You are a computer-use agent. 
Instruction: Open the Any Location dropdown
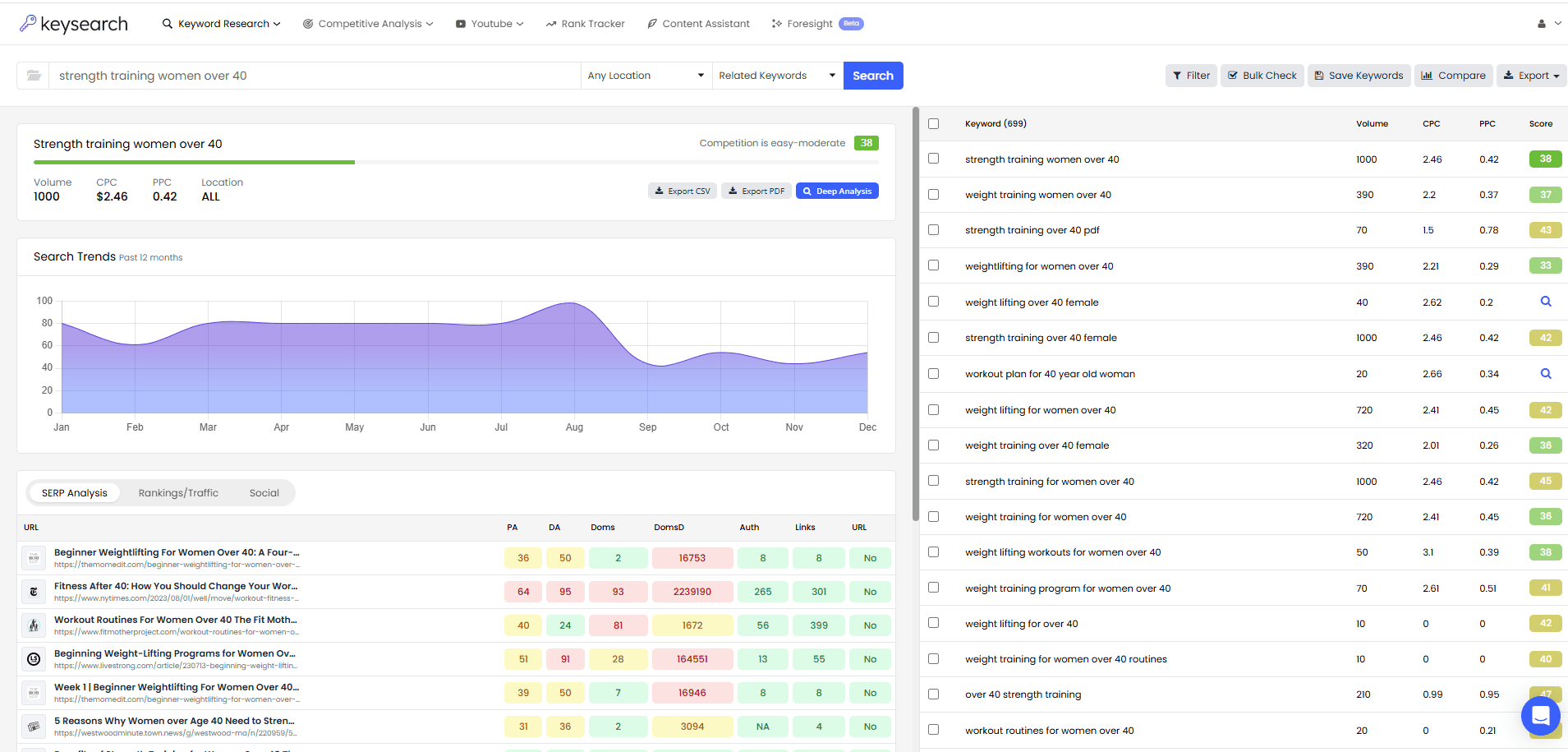point(646,75)
